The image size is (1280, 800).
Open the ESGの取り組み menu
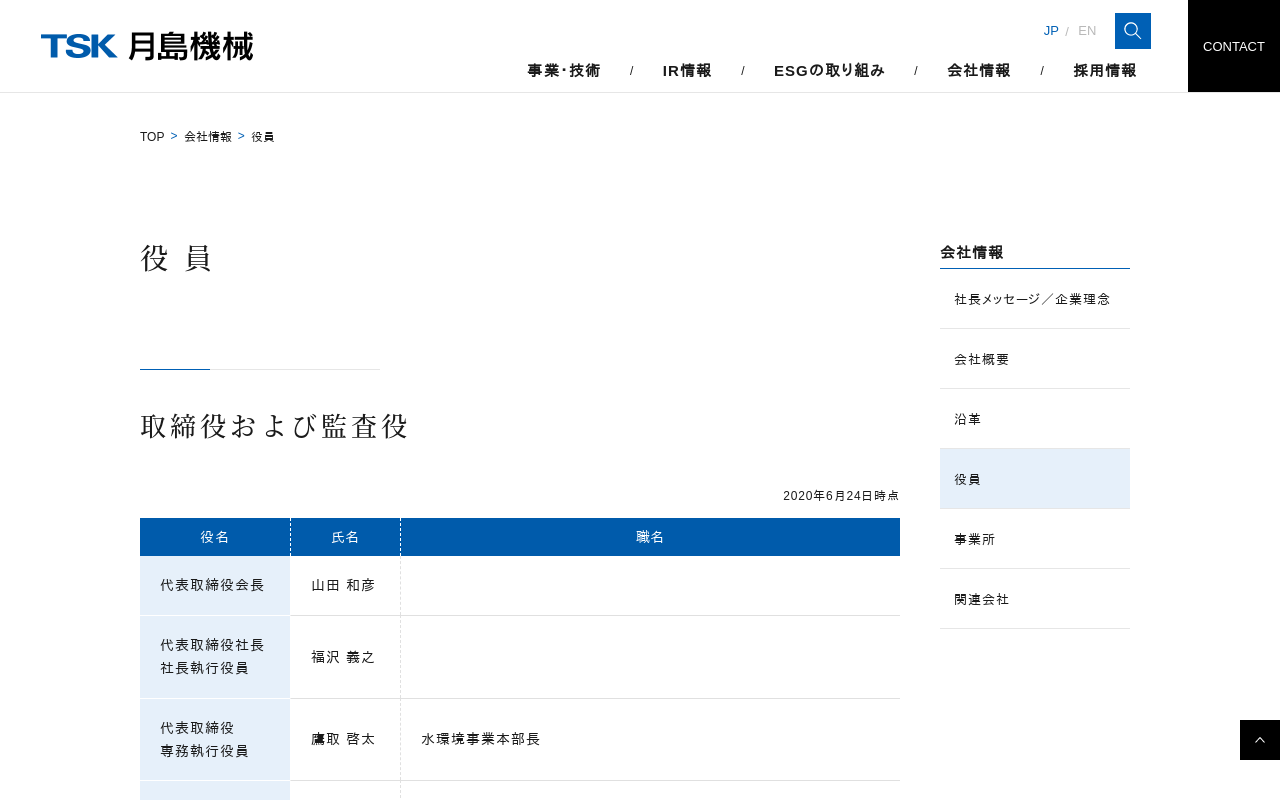coord(829,70)
